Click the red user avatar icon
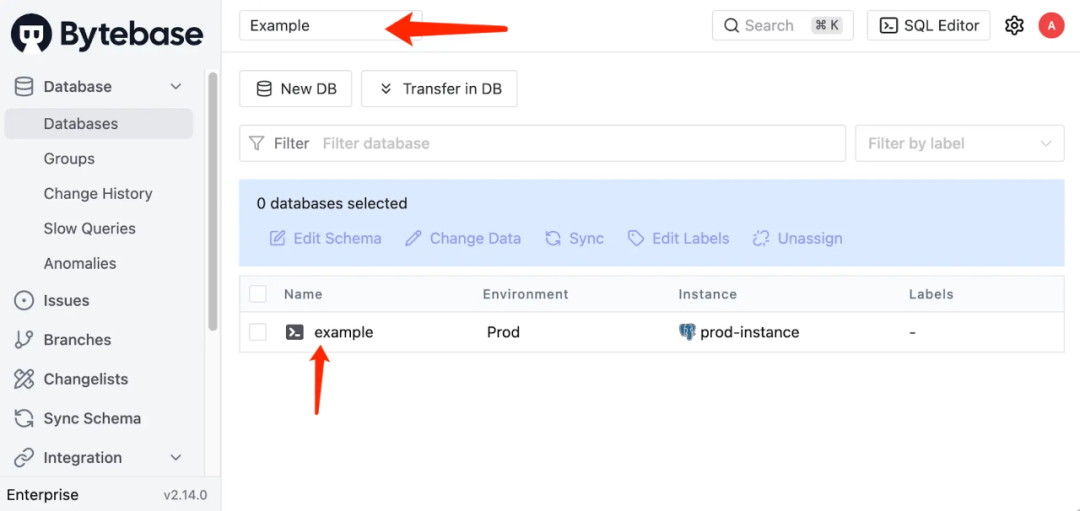1080x511 pixels. (x=1051, y=26)
